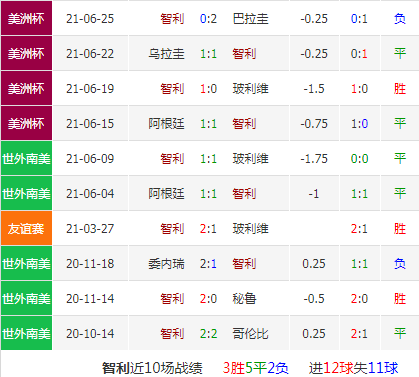Select the team name 巴拉圭

tap(250, 19)
